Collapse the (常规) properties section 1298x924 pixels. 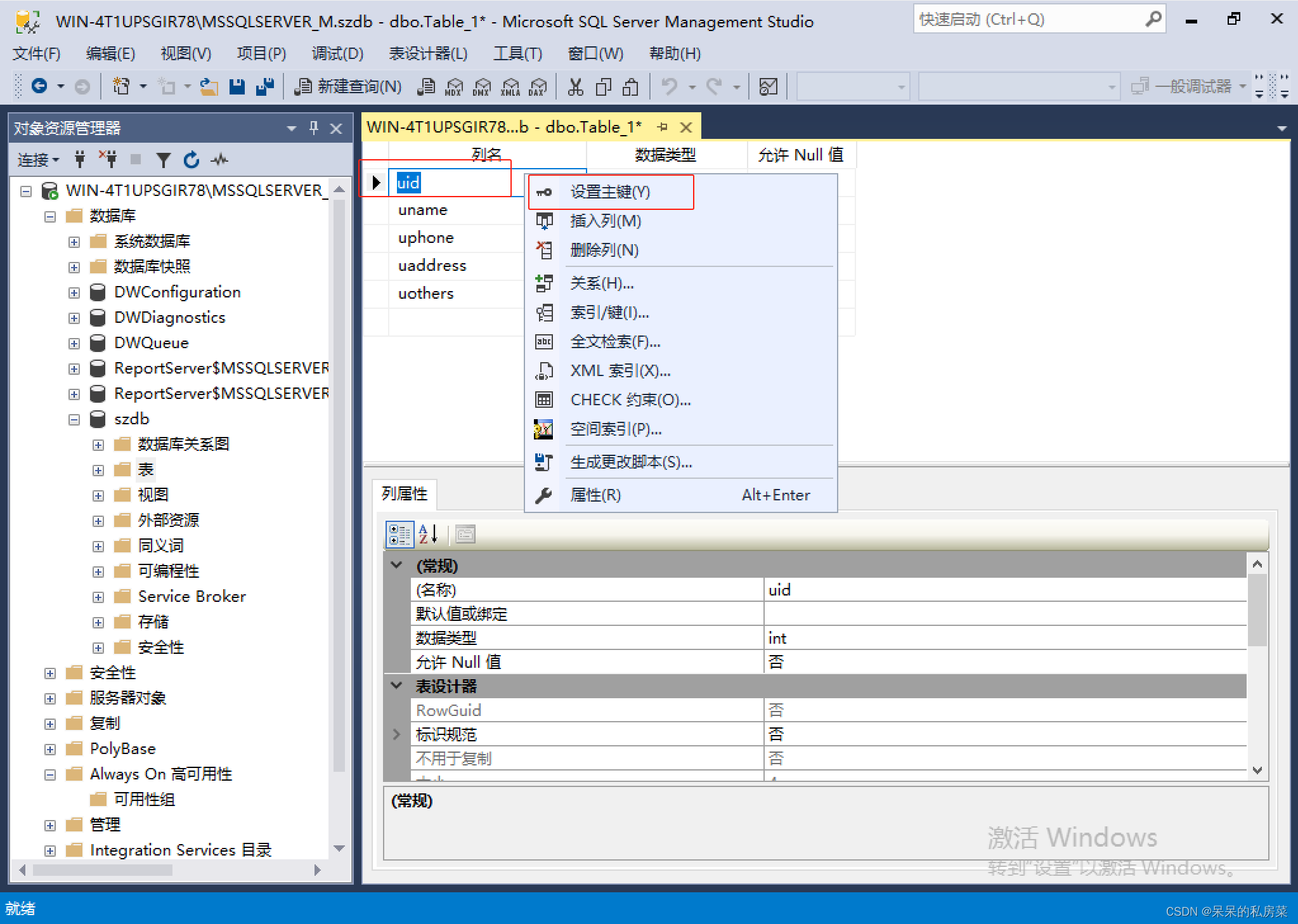click(x=397, y=565)
